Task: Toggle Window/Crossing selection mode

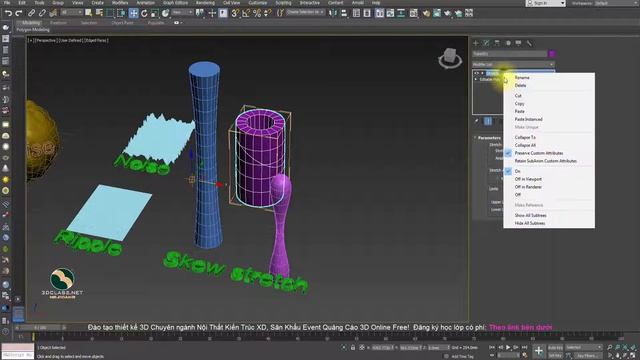Action: (x=121, y=13)
